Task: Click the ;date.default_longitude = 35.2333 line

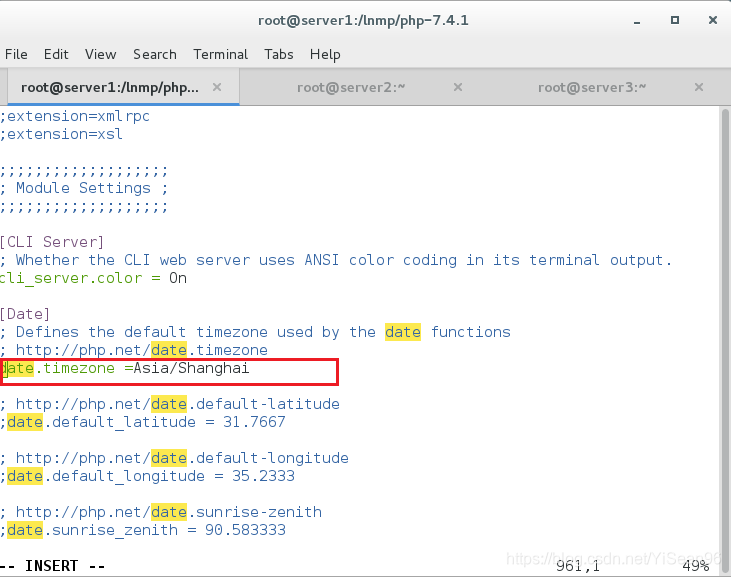Action: pyautogui.click(x=147, y=476)
